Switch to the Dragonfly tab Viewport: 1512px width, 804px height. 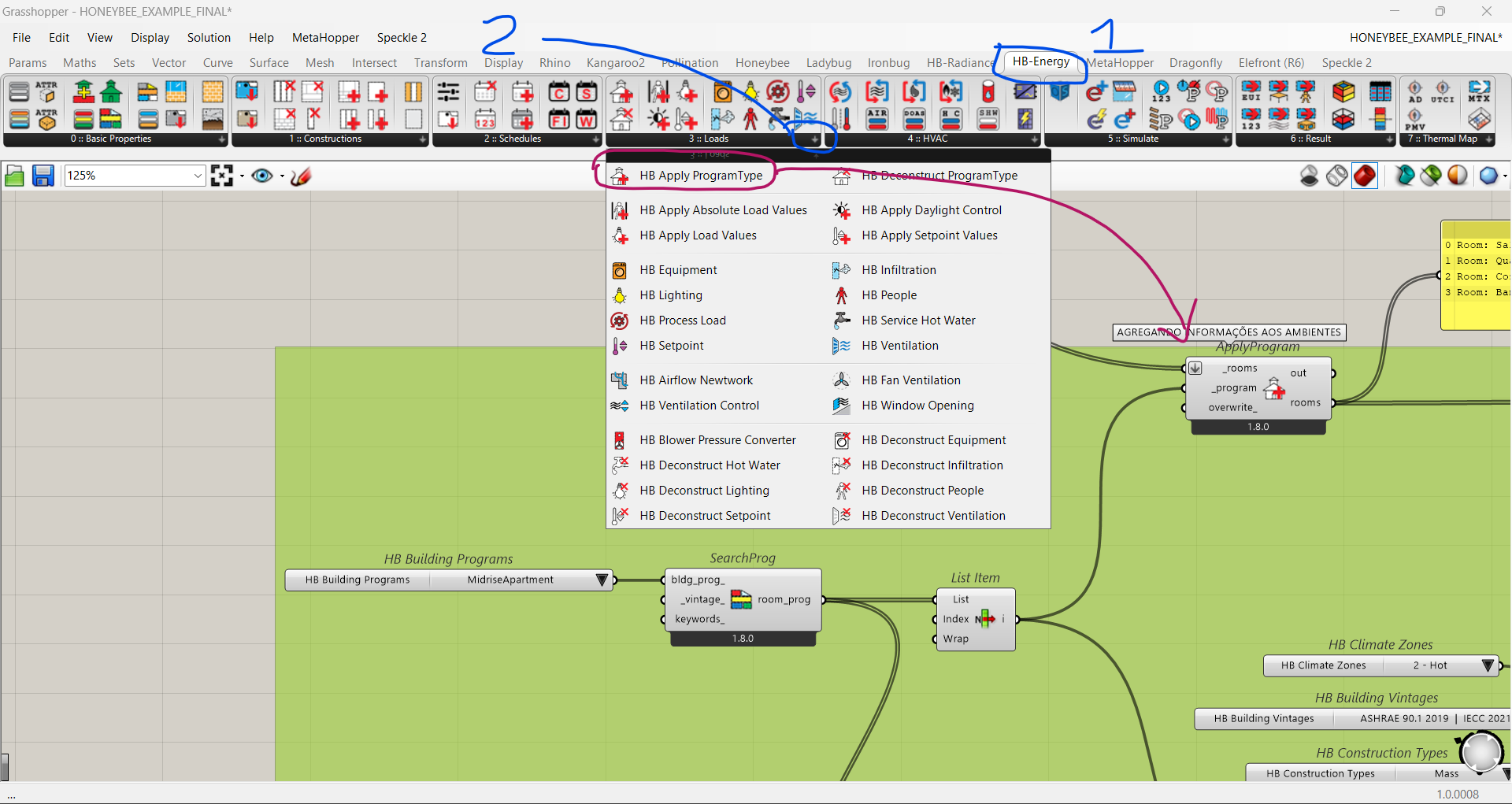[1195, 63]
